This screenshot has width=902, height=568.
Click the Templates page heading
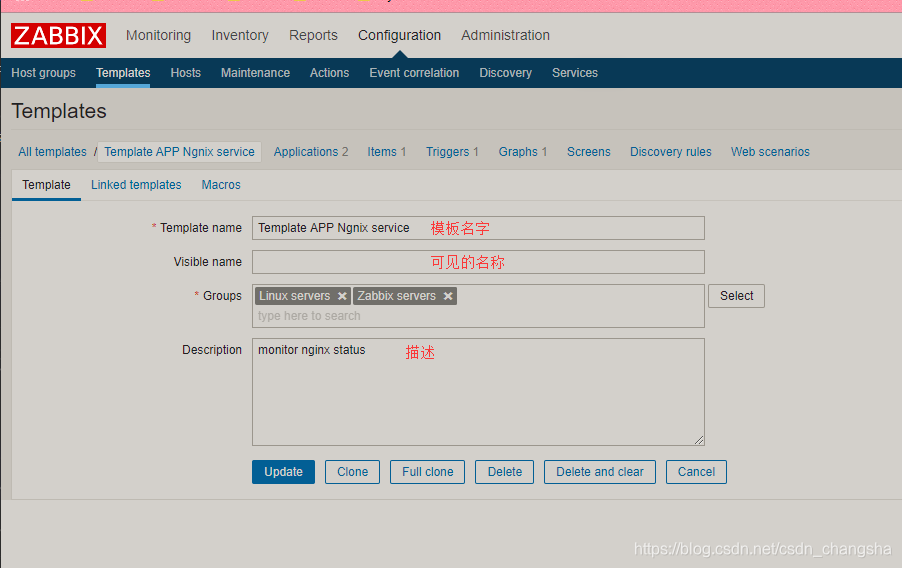click(59, 111)
